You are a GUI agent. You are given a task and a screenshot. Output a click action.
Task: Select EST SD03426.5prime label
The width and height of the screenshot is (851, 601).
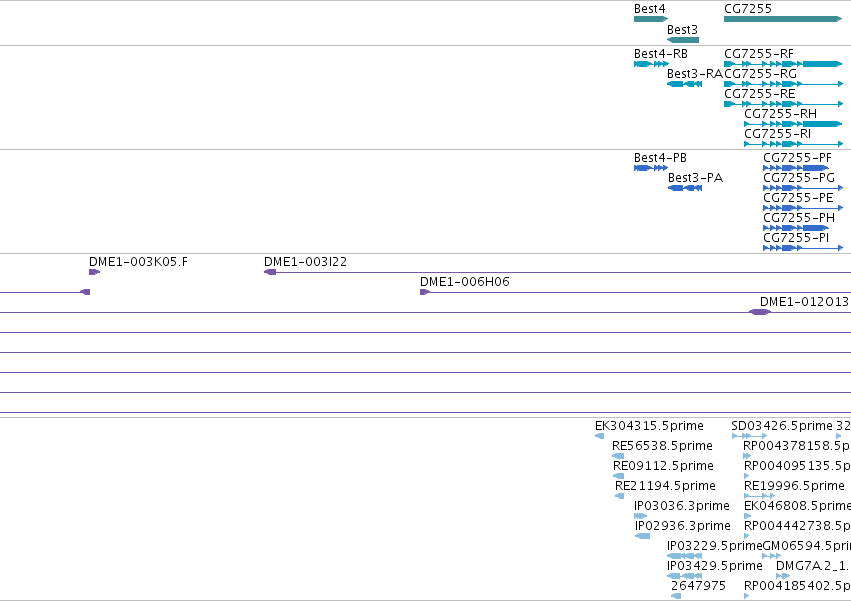click(x=782, y=426)
